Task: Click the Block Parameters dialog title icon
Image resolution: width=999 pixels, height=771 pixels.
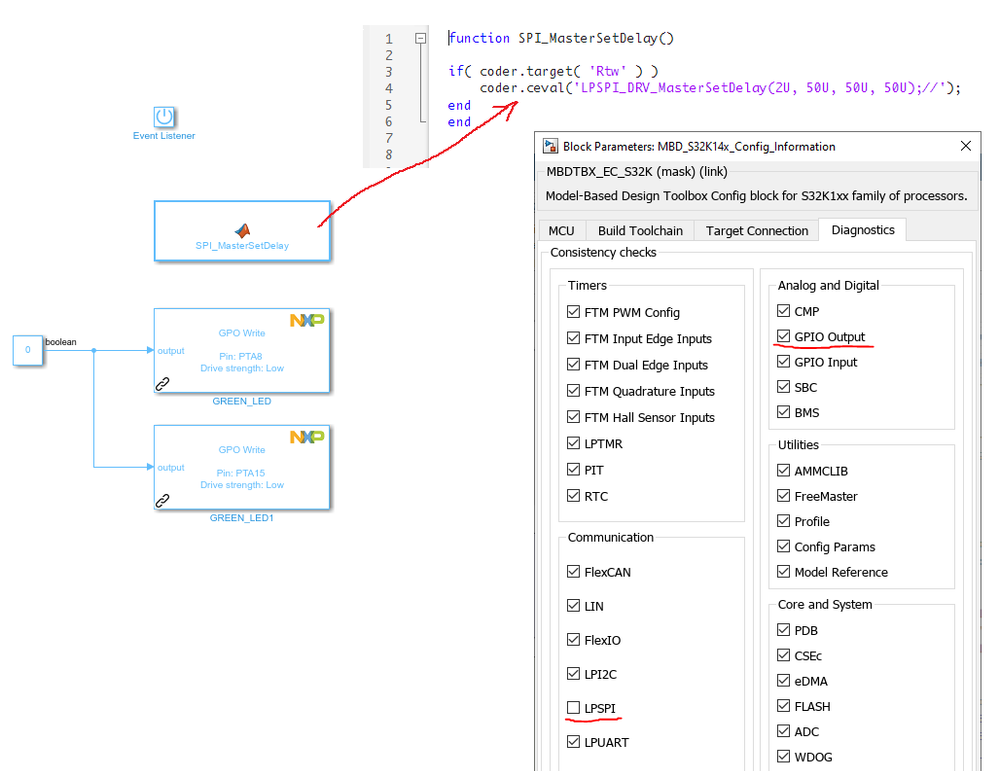Action: click(x=550, y=146)
